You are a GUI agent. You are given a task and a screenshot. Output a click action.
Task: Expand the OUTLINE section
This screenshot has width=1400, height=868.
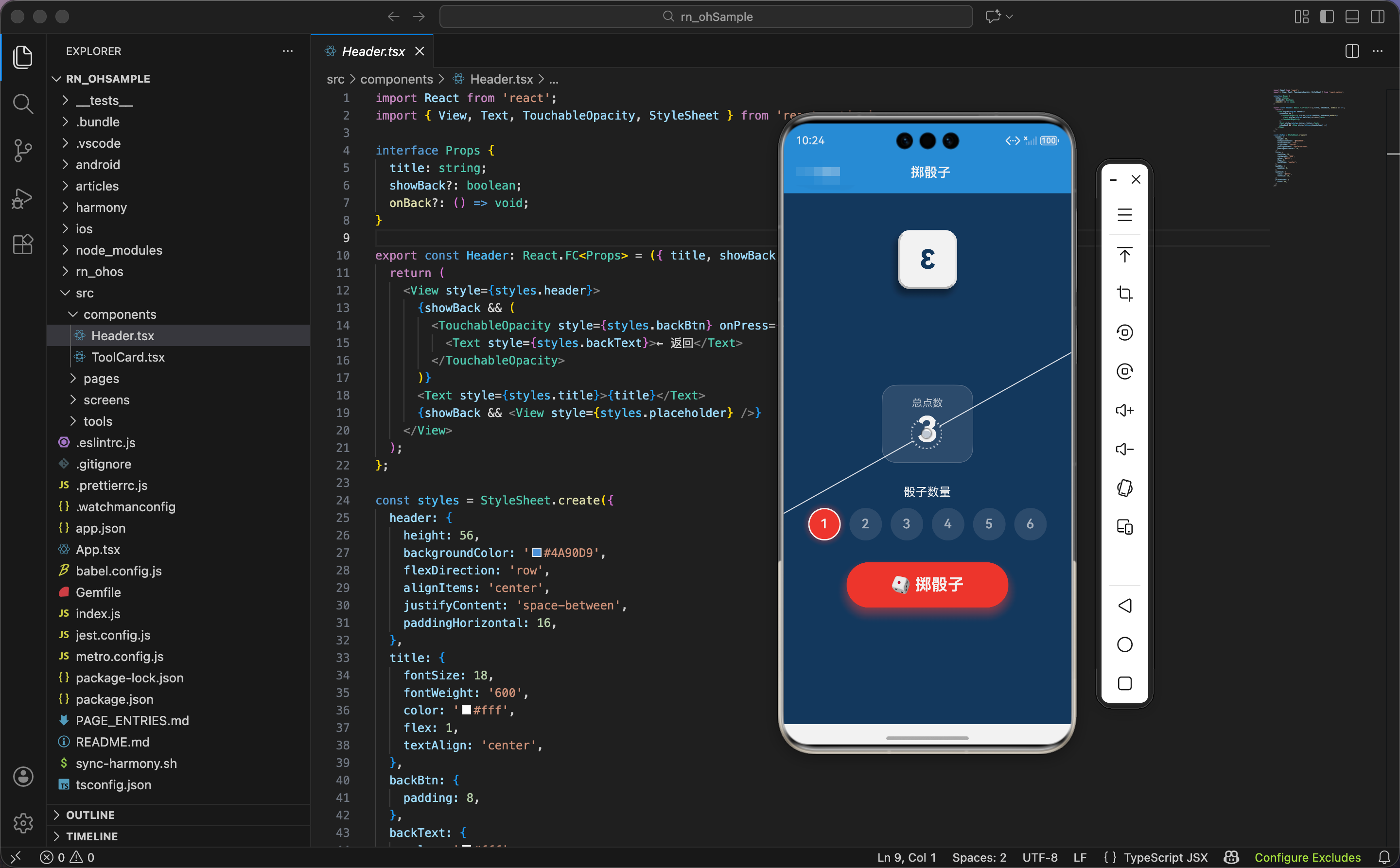coord(90,815)
